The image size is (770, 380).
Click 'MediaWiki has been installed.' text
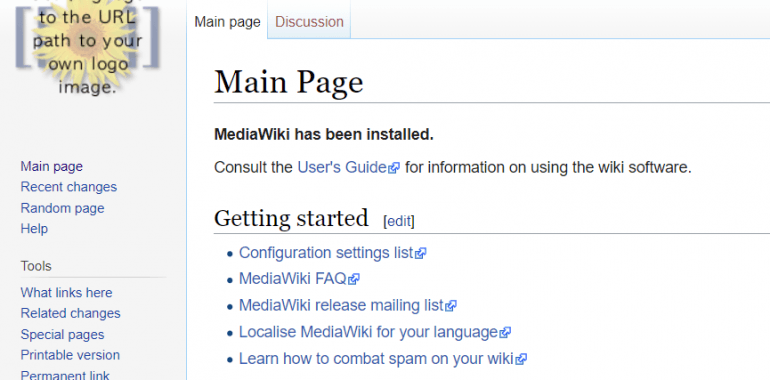[324, 135]
